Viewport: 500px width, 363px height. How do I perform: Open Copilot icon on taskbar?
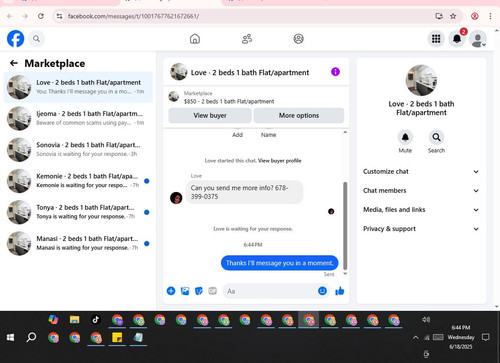click(53, 320)
